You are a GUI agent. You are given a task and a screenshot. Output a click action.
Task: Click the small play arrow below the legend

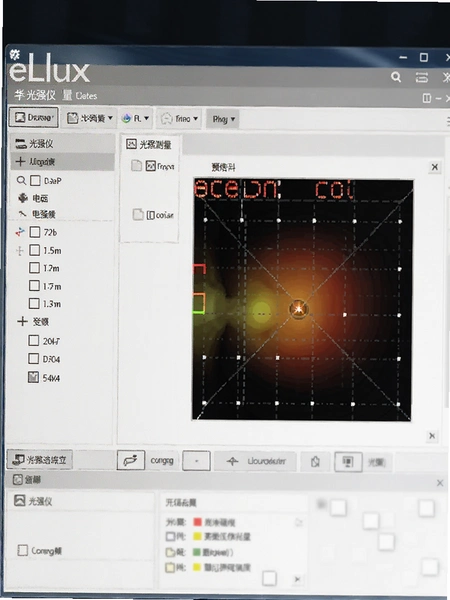tap(297, 579)
